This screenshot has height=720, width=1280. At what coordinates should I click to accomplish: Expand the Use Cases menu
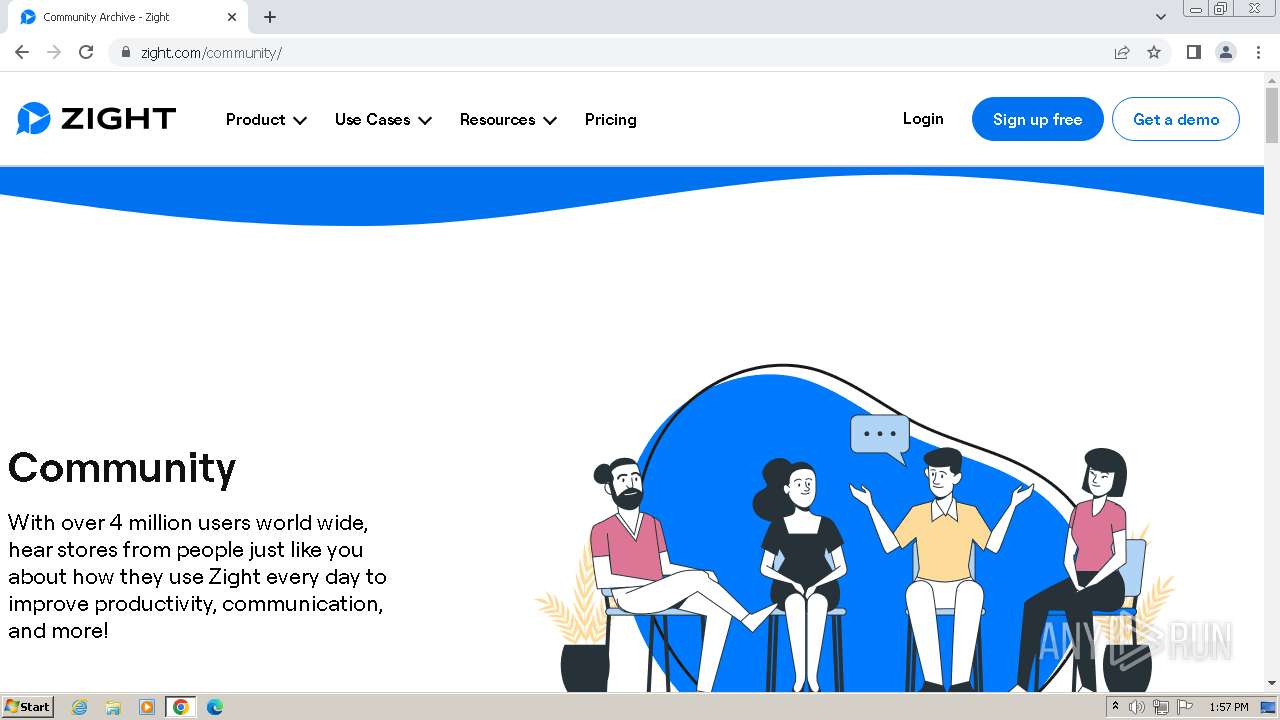point(383,119)
